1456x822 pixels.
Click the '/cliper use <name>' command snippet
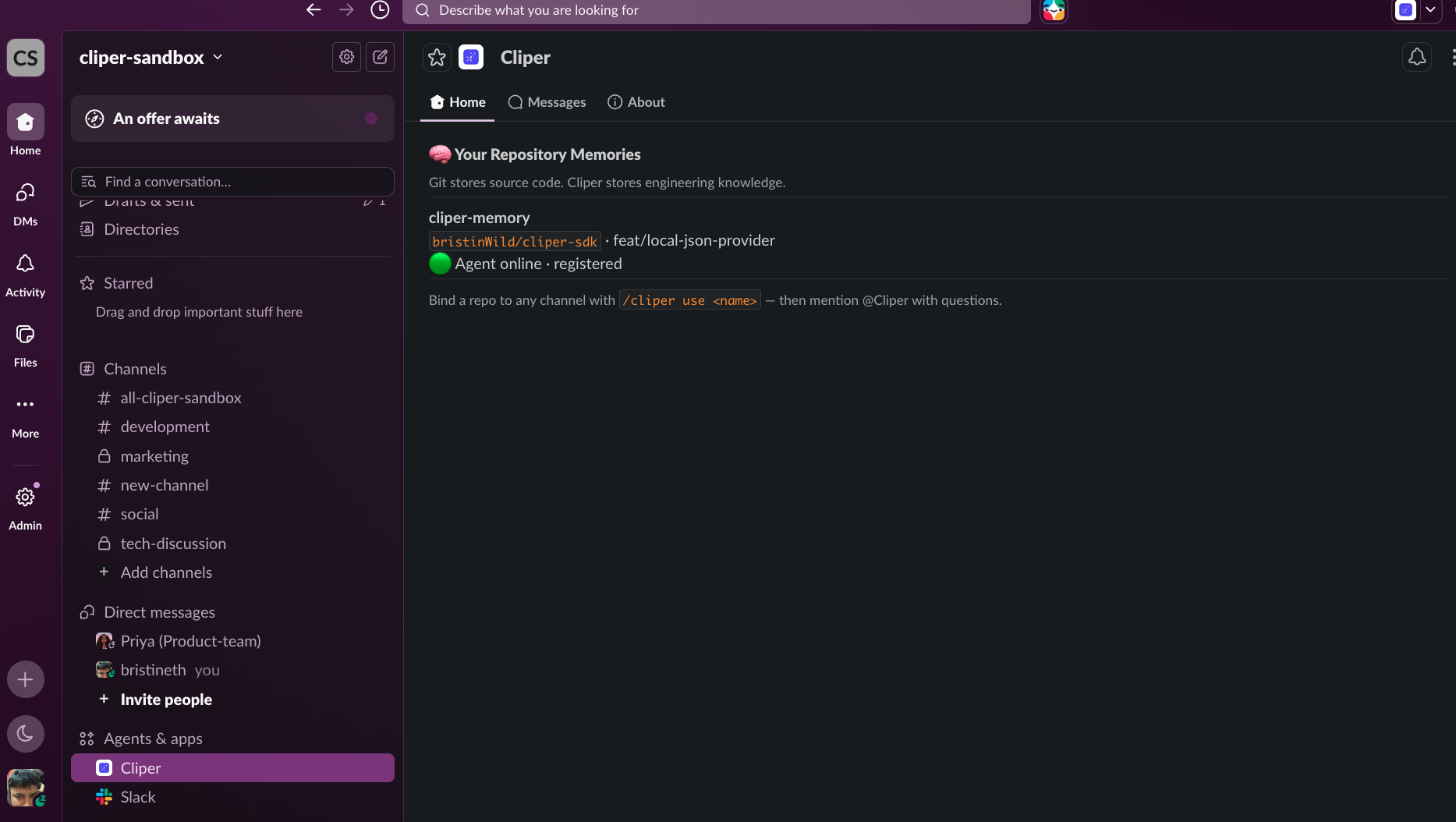(689, 300)
